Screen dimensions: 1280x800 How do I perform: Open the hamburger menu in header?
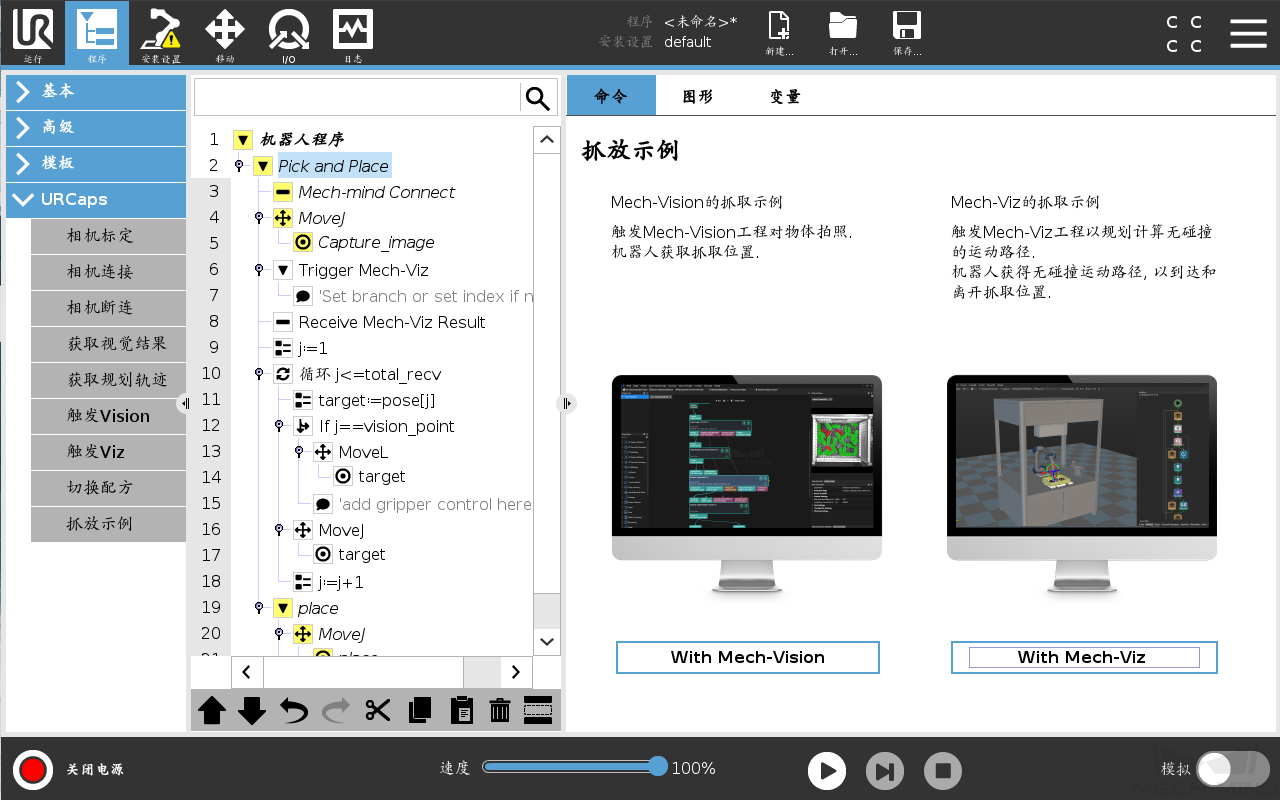[1248, 33]
